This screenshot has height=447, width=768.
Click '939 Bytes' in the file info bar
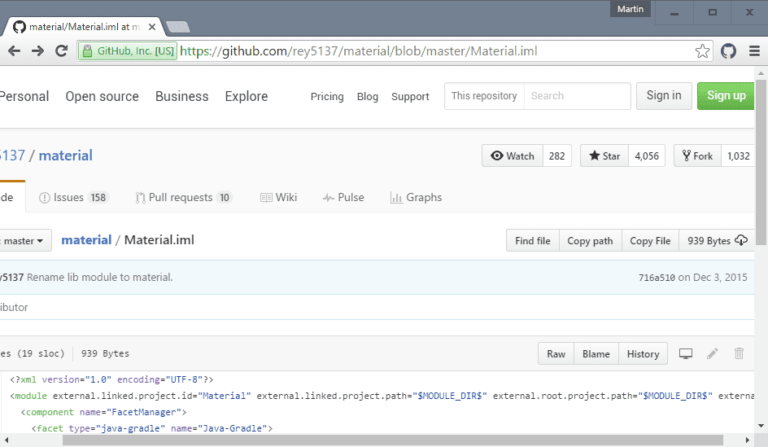coord(105,353)
